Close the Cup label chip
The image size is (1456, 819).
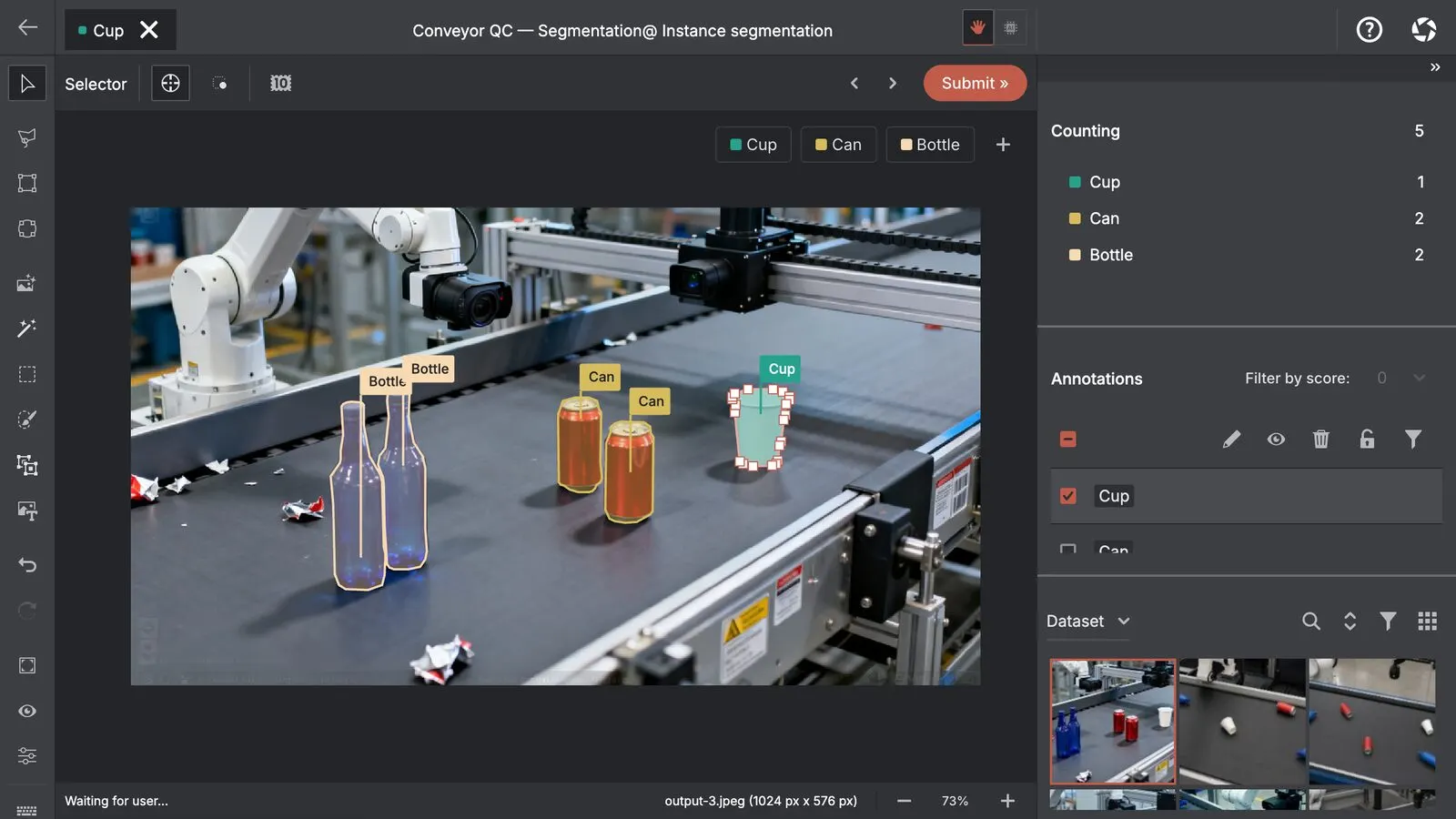click(x=149, y=30)
